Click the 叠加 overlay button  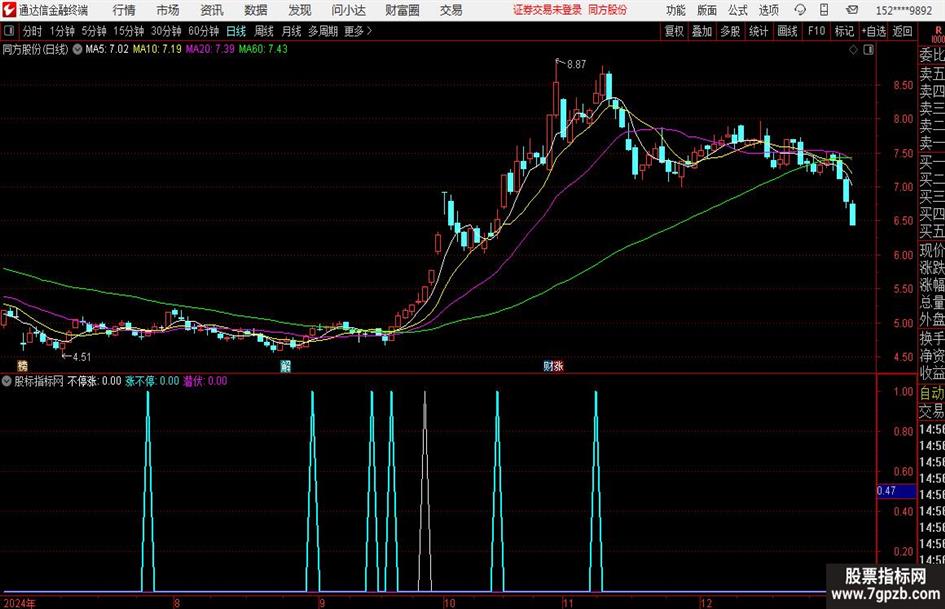pos(702,31)
